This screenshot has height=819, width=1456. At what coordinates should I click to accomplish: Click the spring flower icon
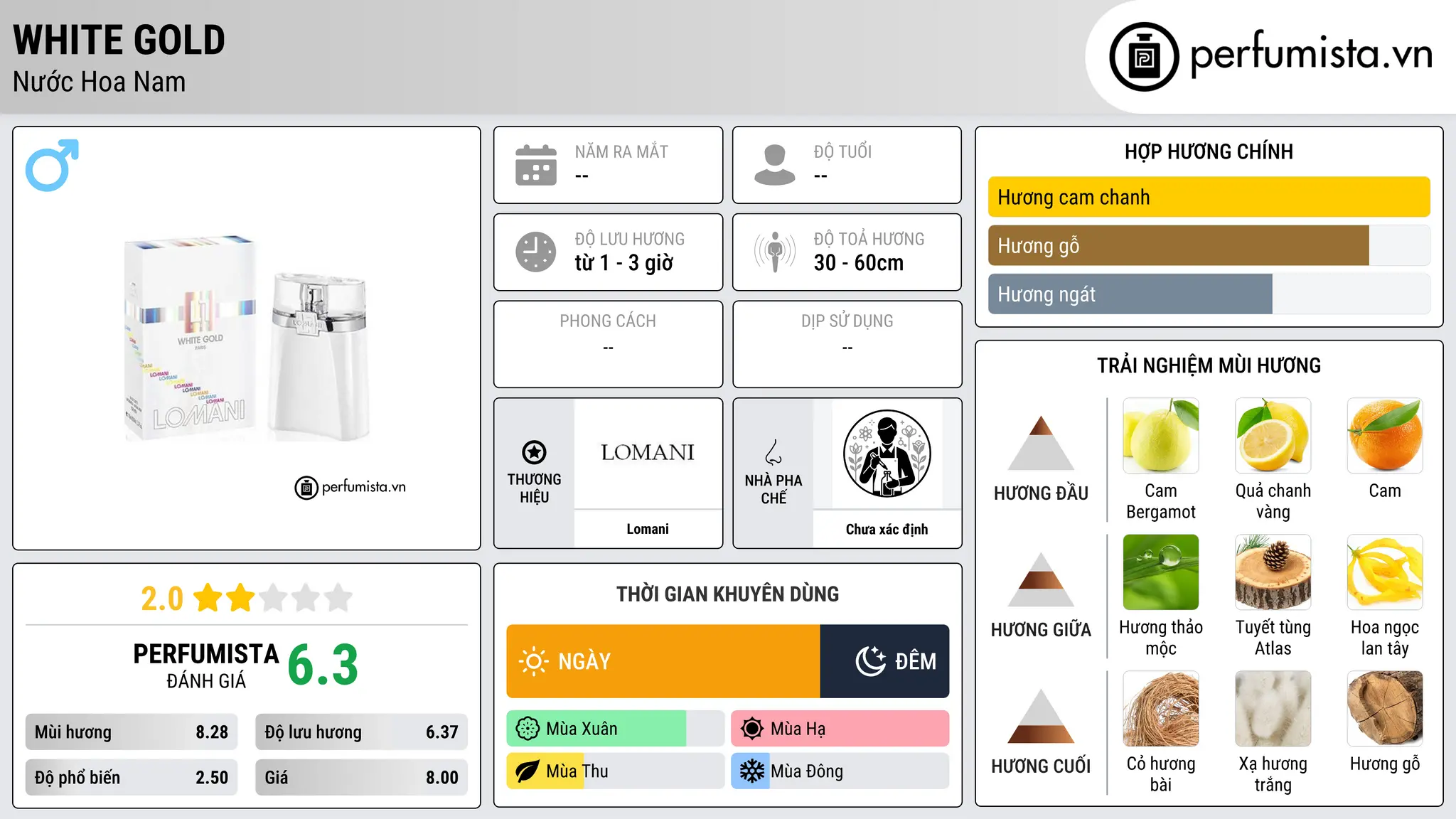[528, 729]
